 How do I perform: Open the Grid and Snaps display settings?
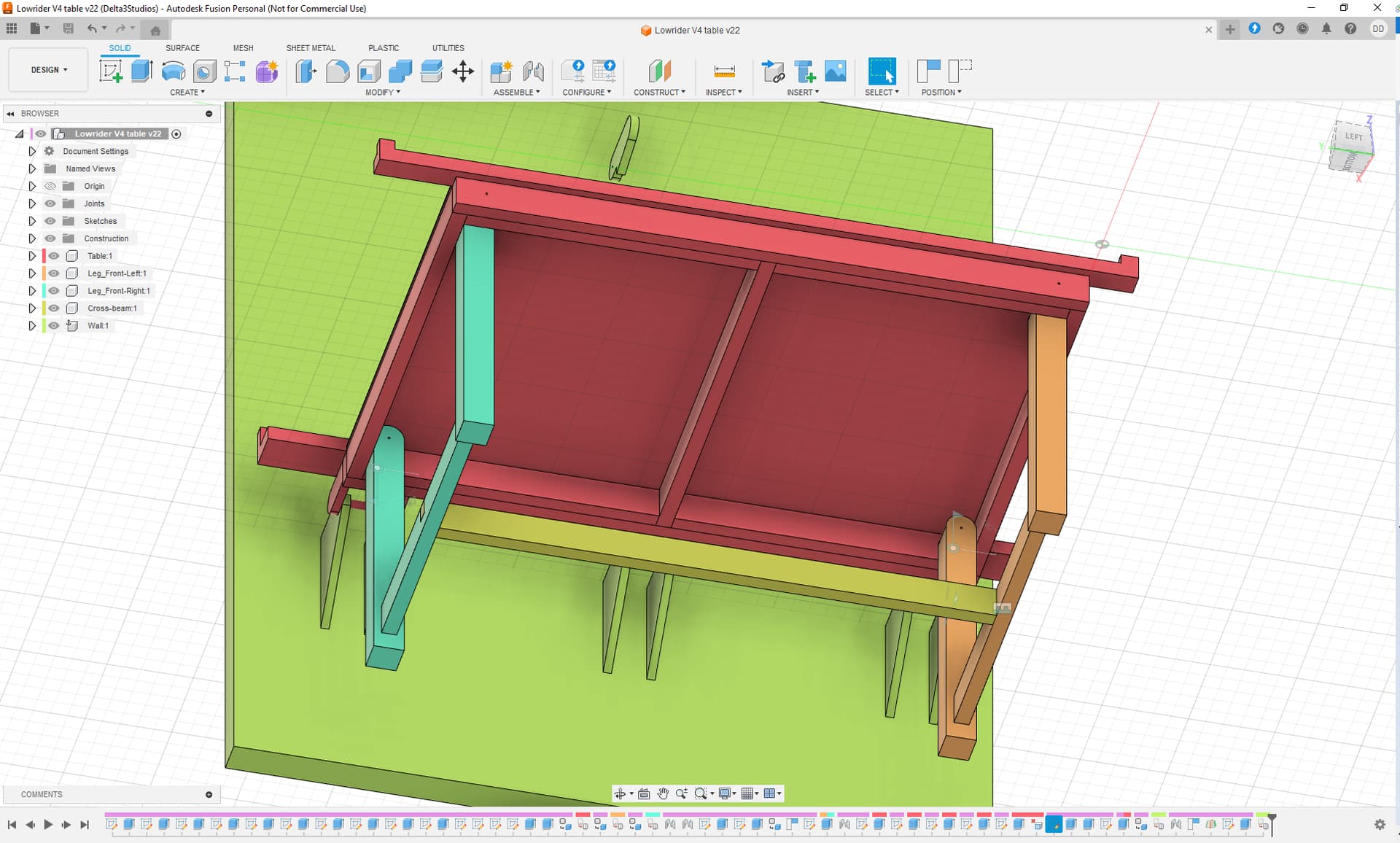[751, 793]
